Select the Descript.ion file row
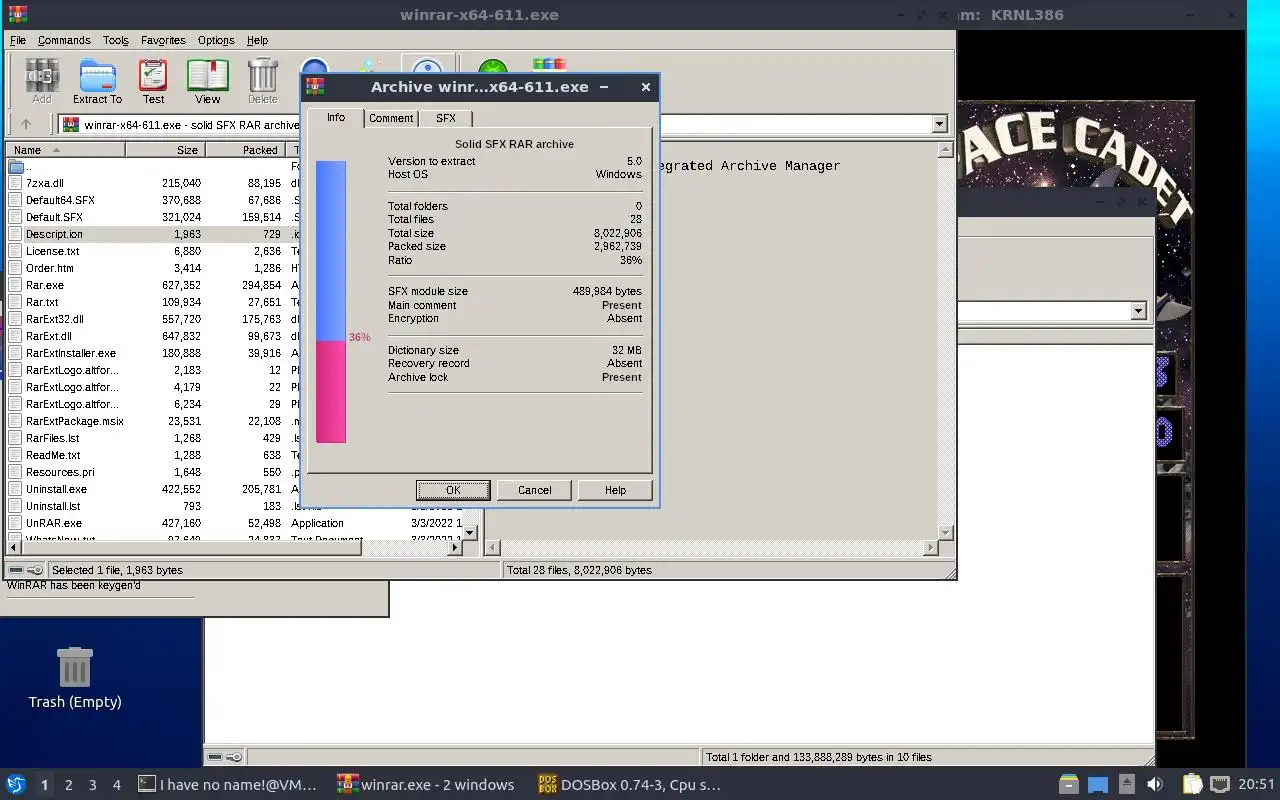The width and height of the screenshot is (1280, 800). coord(152,234)
